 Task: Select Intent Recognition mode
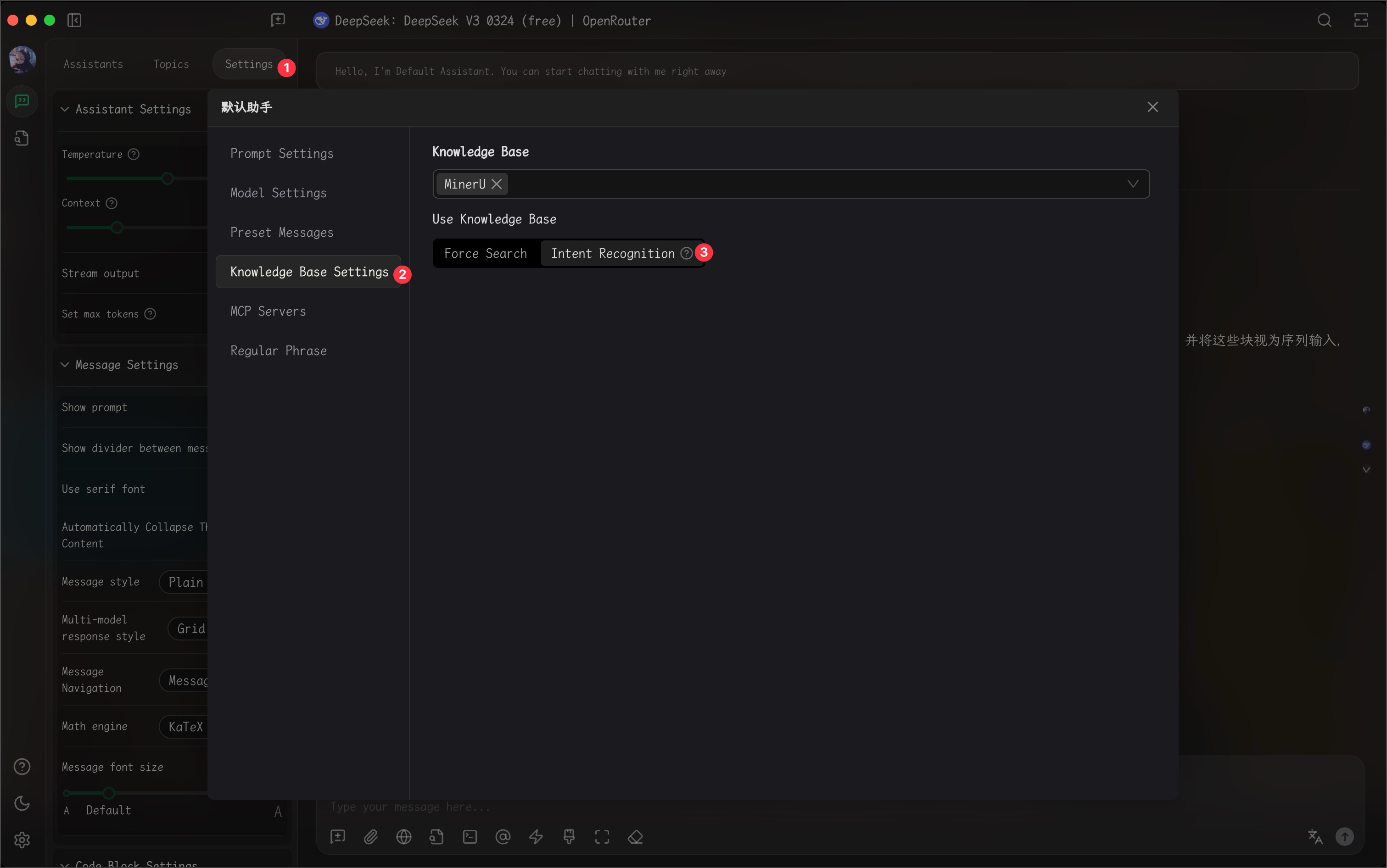[612, 254]
